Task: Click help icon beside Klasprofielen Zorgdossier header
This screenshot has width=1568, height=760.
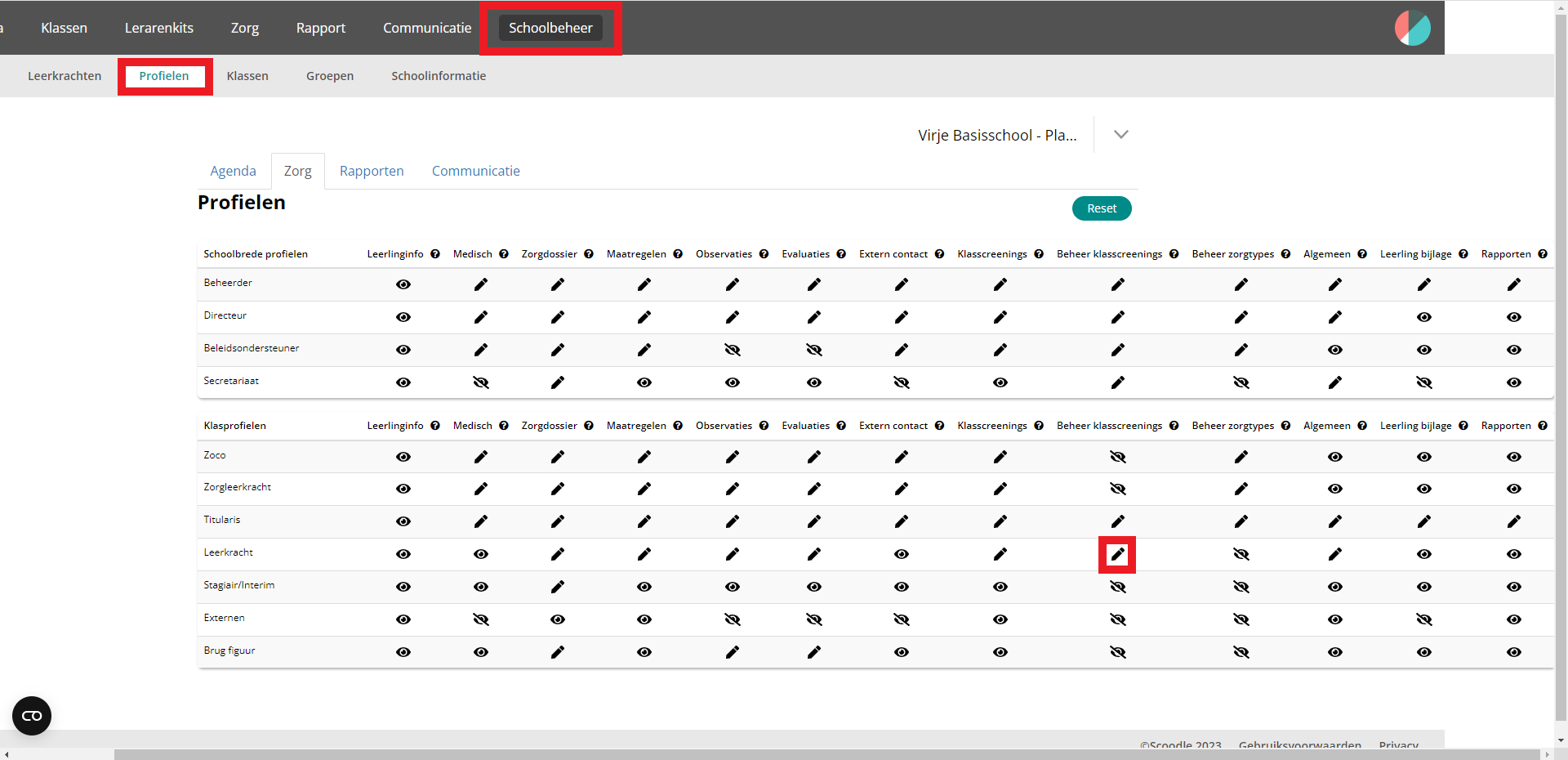Action: click(589, 426)
